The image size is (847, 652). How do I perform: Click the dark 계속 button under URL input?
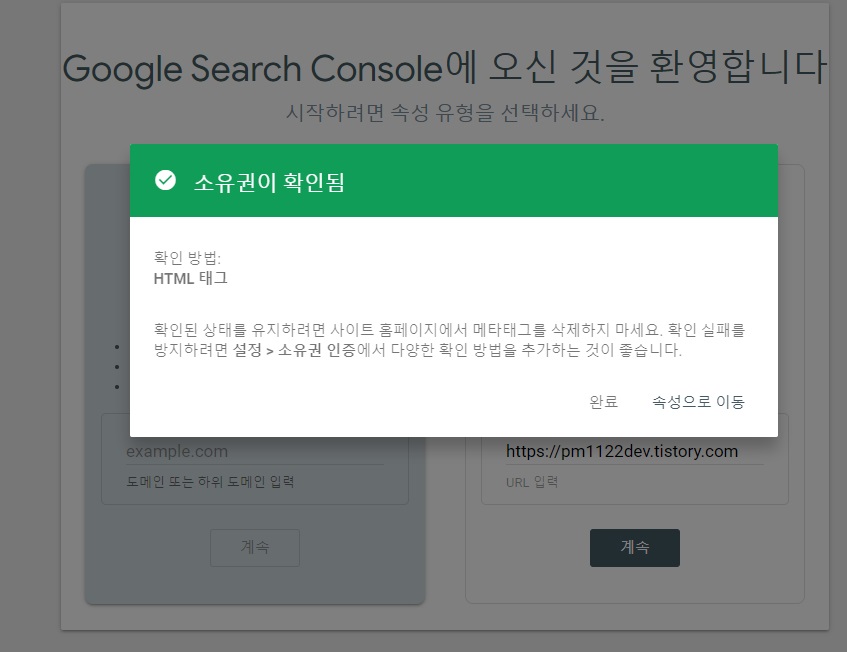click(635, 547)
